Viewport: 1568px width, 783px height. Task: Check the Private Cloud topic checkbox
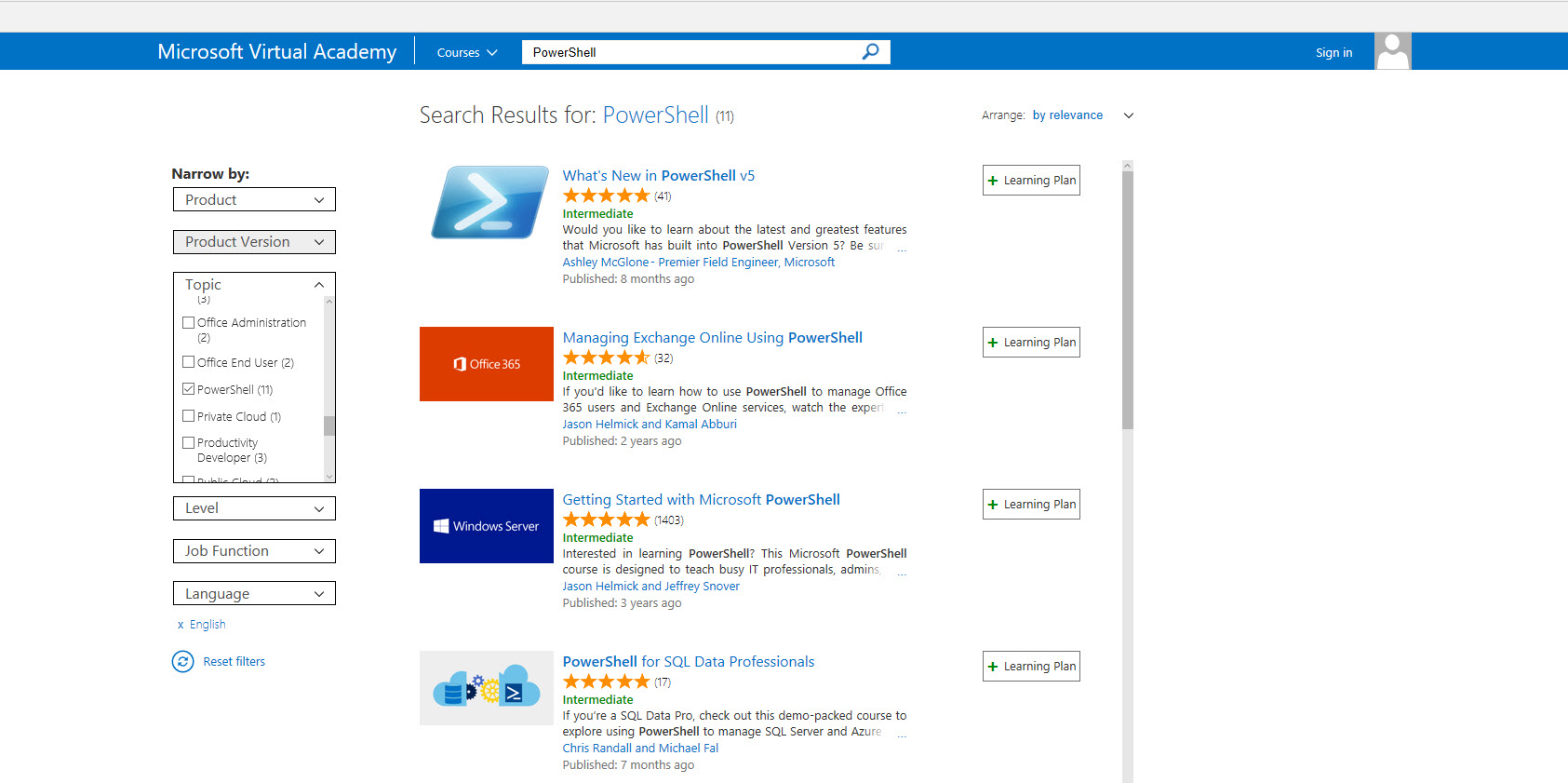[189, 416]
